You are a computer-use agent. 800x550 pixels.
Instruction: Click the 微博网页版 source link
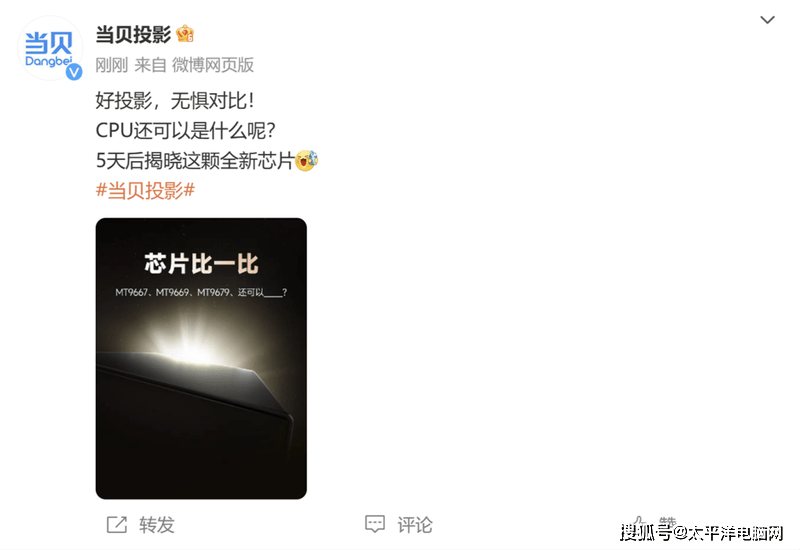213,65
